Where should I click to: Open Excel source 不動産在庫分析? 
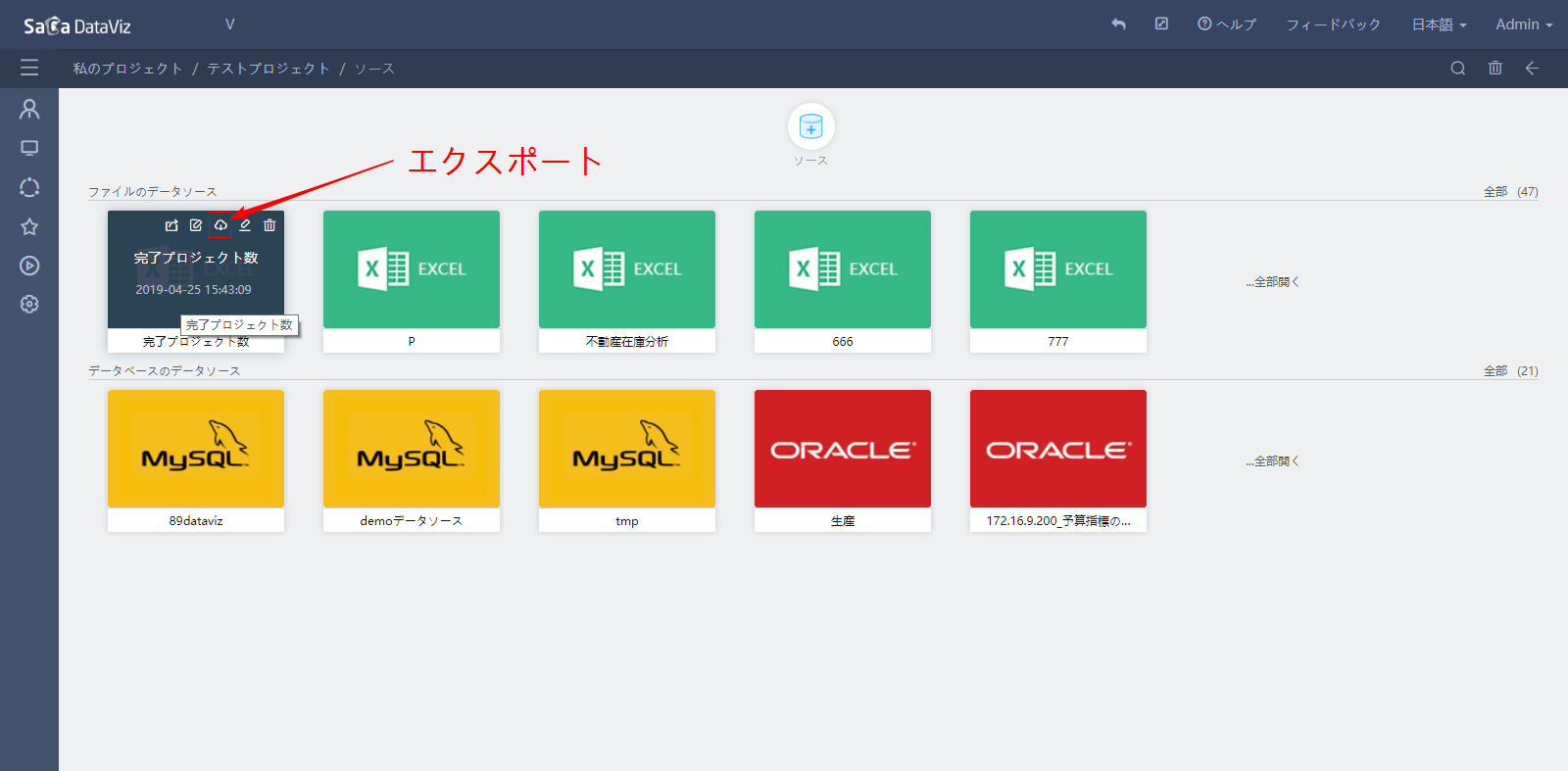(x=627, y=281)
